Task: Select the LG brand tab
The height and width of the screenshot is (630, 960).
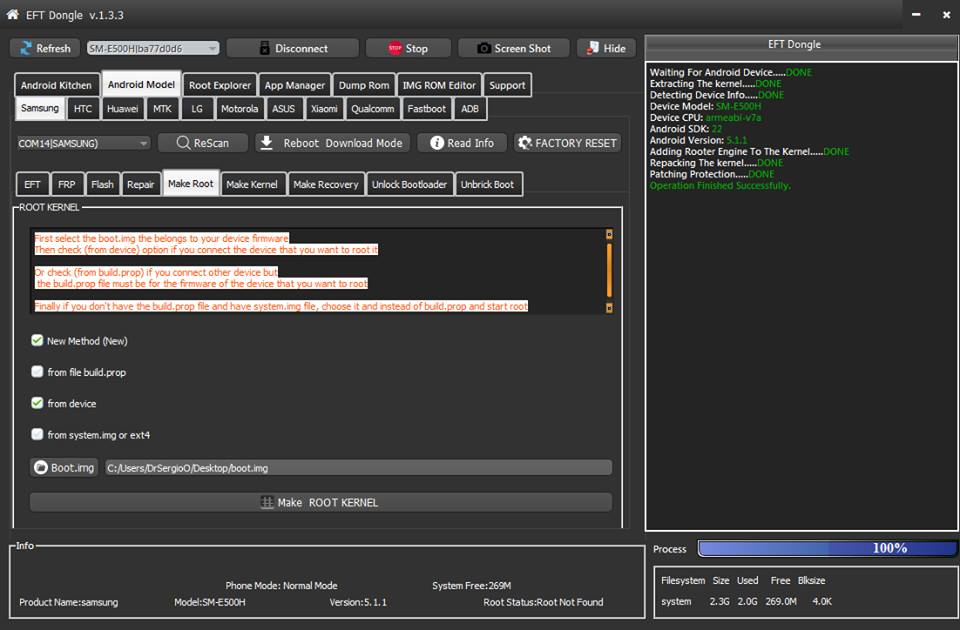Action: click(197, 108)
